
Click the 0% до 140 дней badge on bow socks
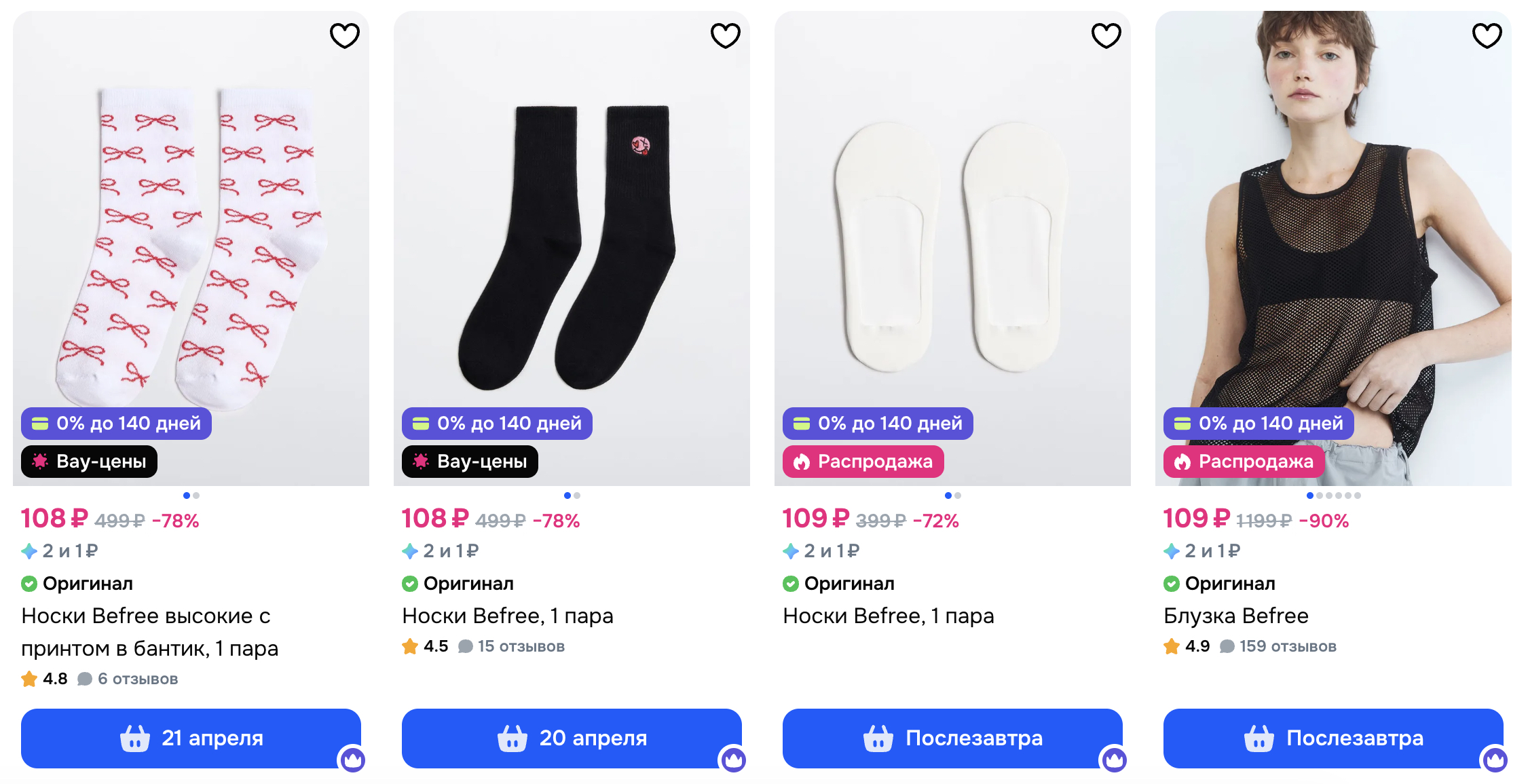[116, 424]
